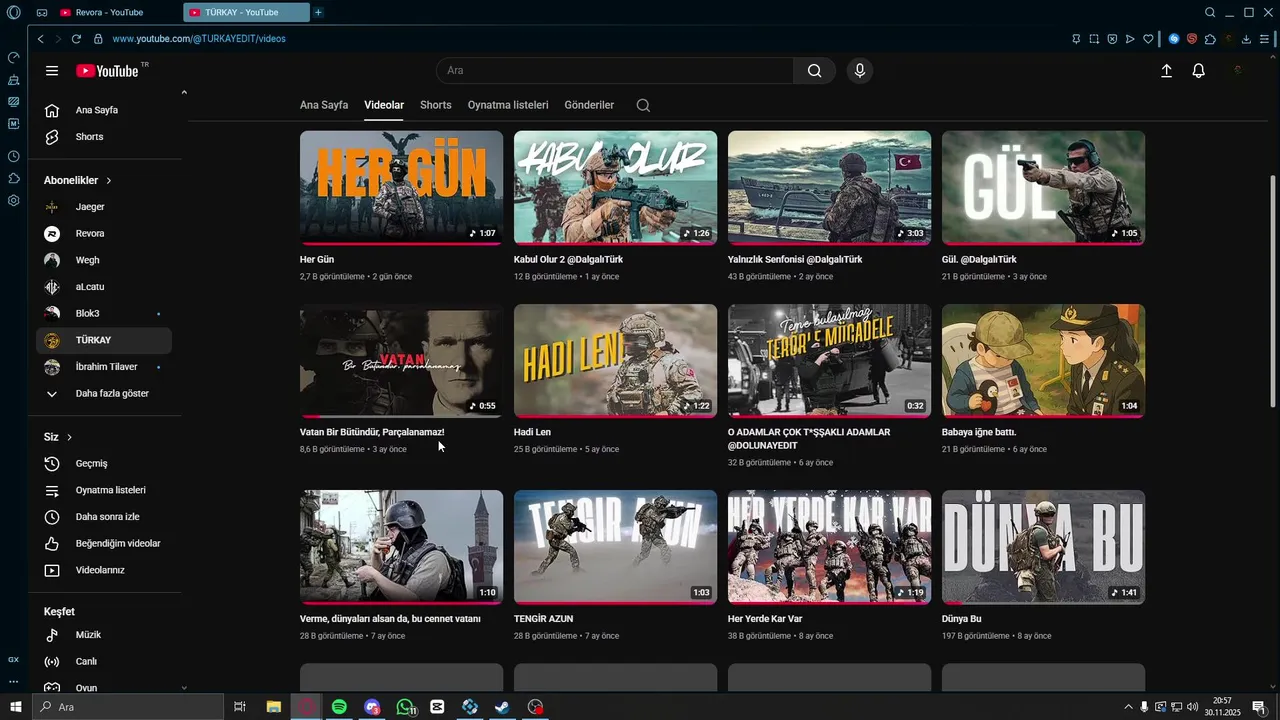Search within the channel using magnifier icon
The width and height of the screenshot is (1280, 720).
point(643,105)
